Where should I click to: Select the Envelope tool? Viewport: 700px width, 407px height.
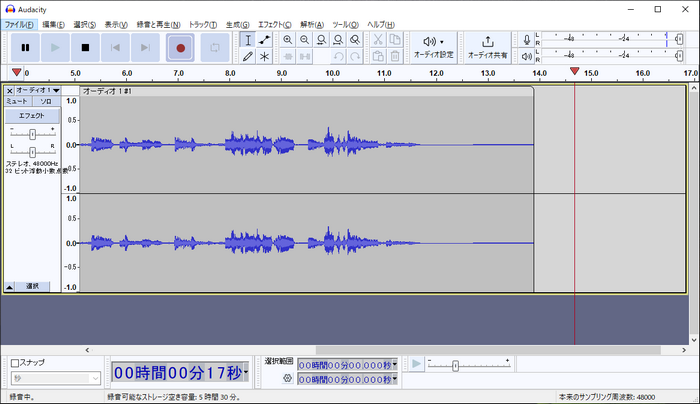[x=264, y=40]
